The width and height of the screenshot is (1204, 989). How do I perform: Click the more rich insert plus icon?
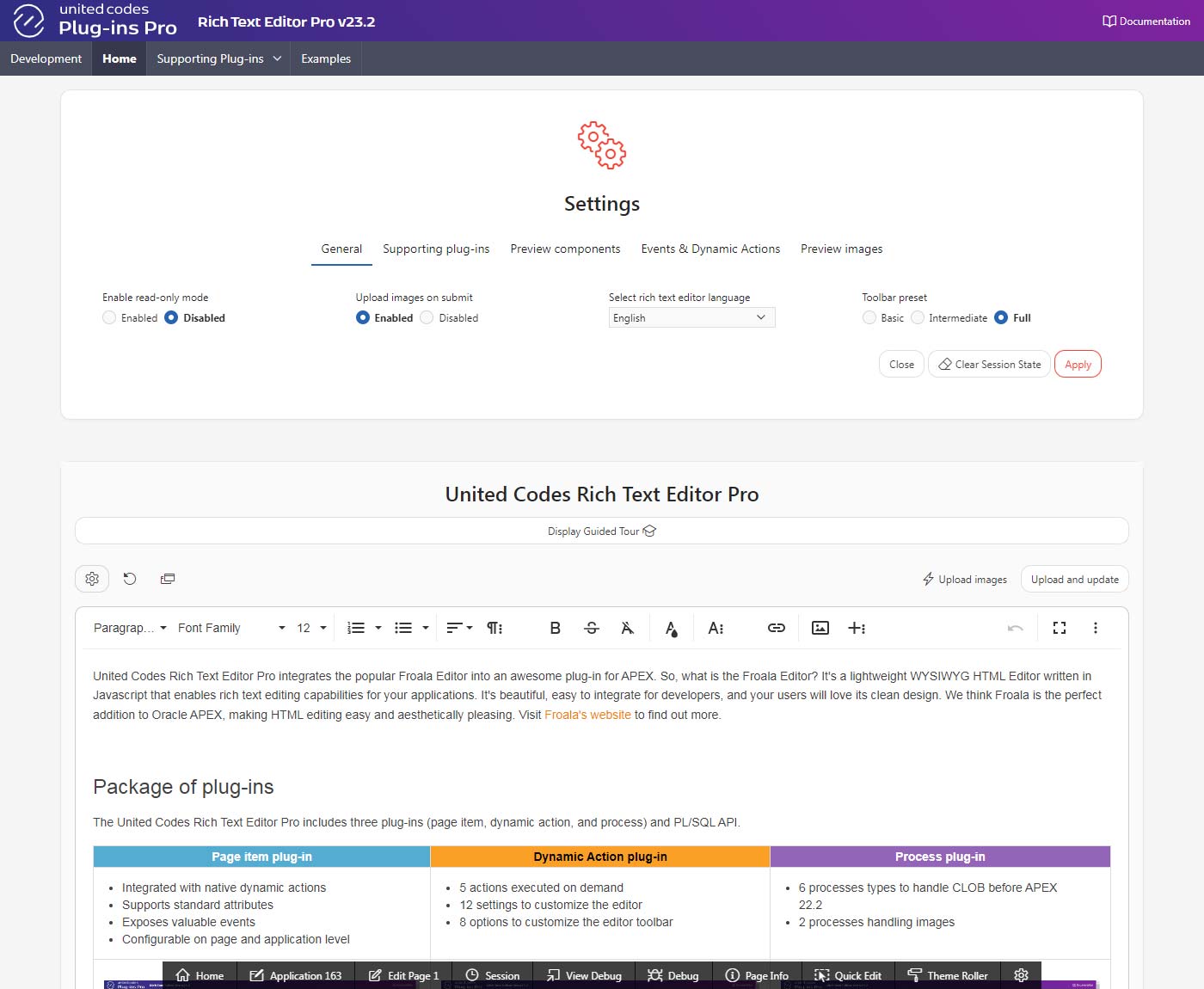pyautogui.click(x=857, y=628)
